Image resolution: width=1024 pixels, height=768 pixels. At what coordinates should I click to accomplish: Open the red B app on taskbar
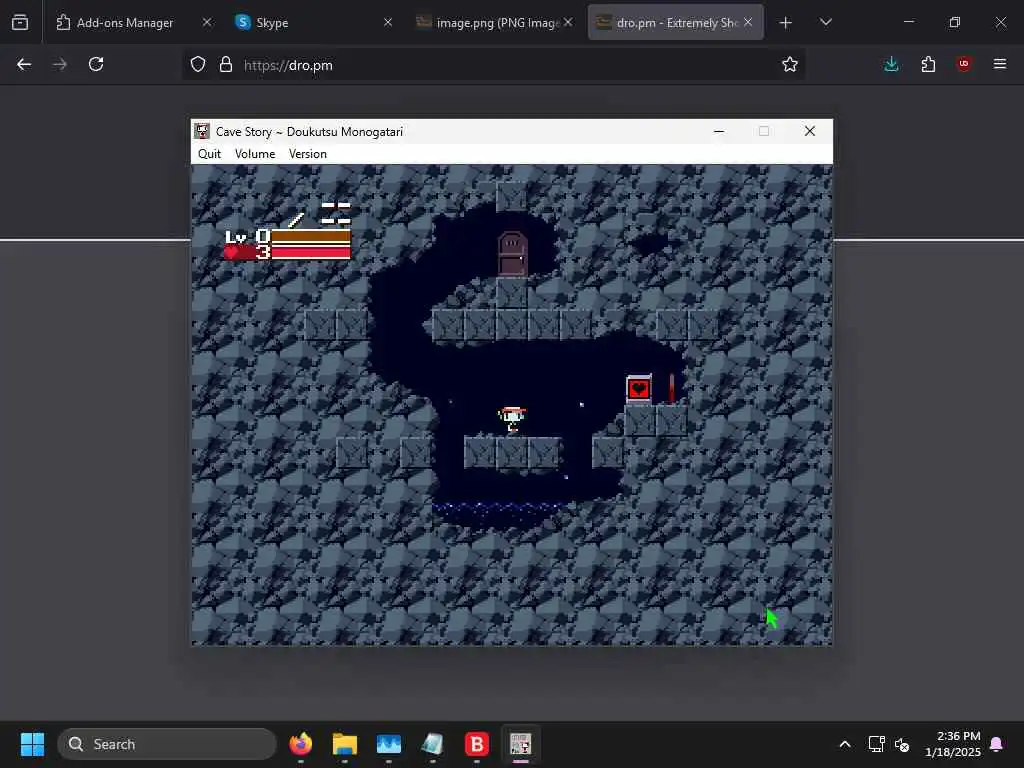coord(477,744)
